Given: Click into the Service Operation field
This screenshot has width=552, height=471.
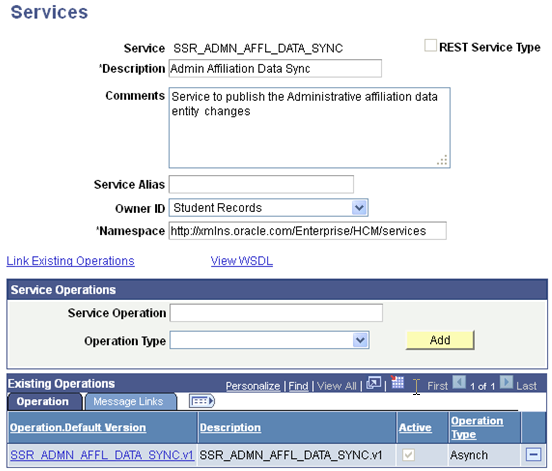Looking at the screenshot, I should 276,313.
